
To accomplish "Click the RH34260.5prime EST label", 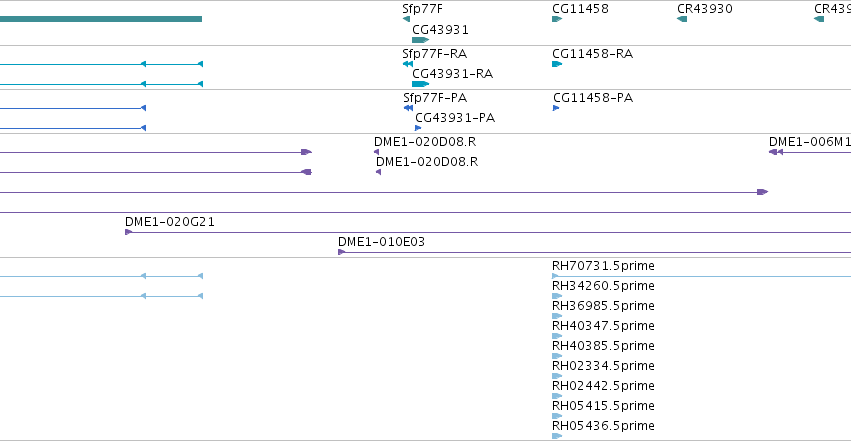I will 603,286.
